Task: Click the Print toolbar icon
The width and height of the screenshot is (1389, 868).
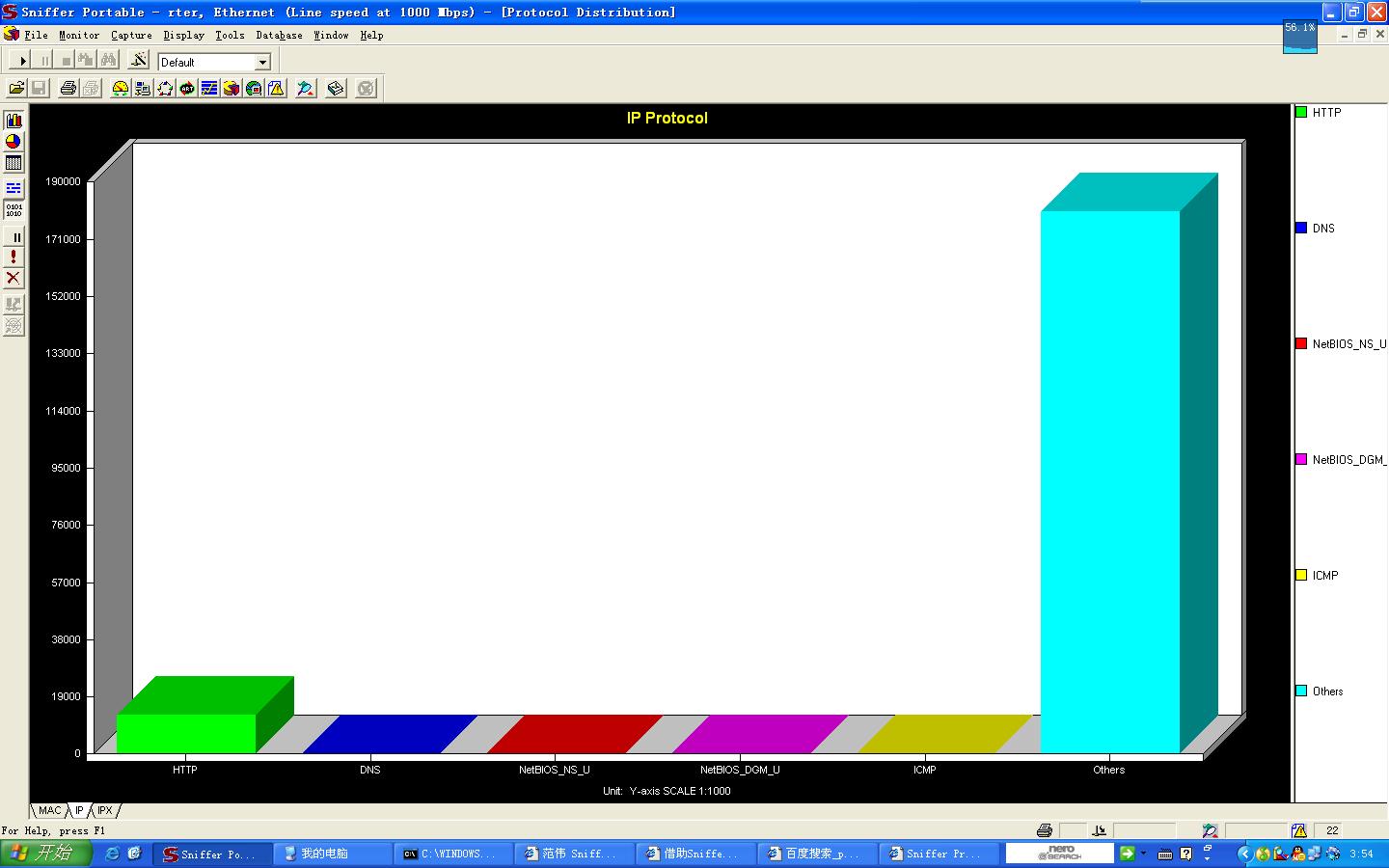Action: click(x=68, y=89)
